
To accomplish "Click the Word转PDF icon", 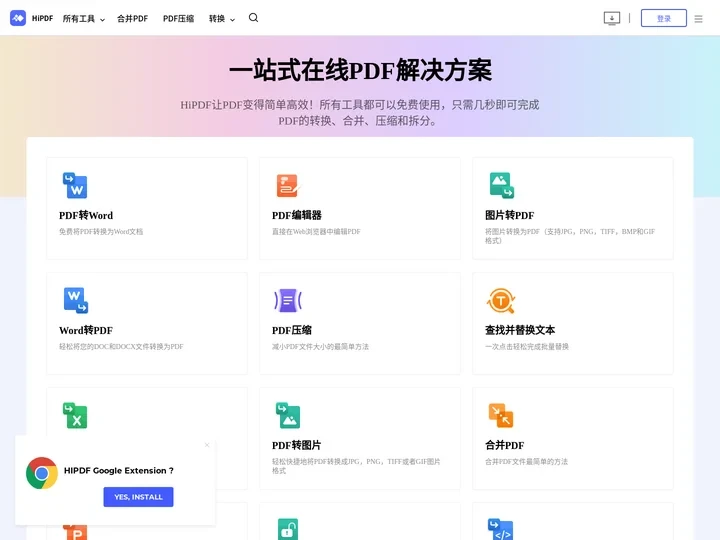I will coord(75,300).
